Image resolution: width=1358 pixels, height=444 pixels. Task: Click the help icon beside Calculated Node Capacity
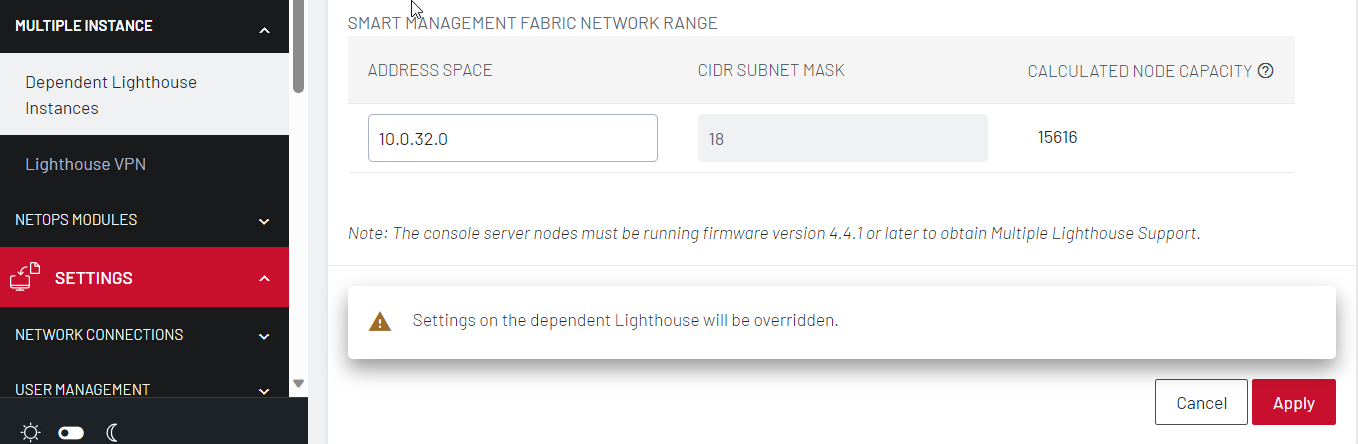1265,71
